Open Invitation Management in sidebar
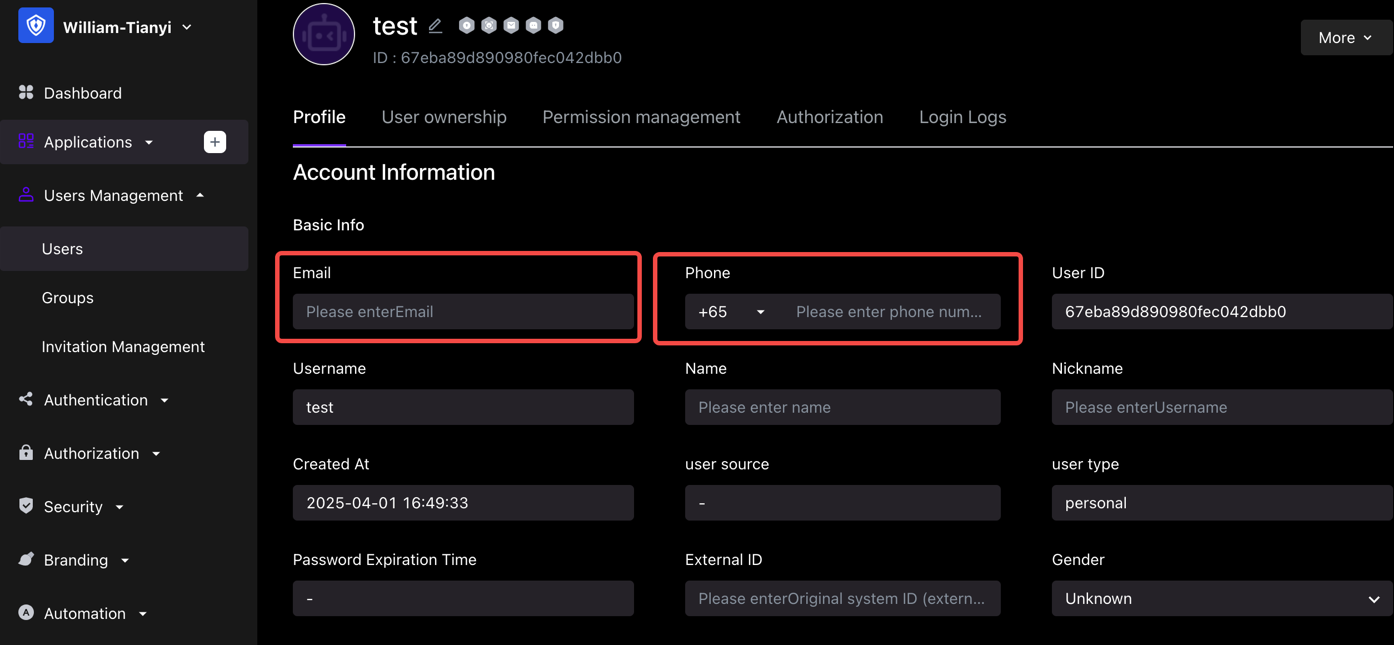1394x645 pixels. (124, 347)
